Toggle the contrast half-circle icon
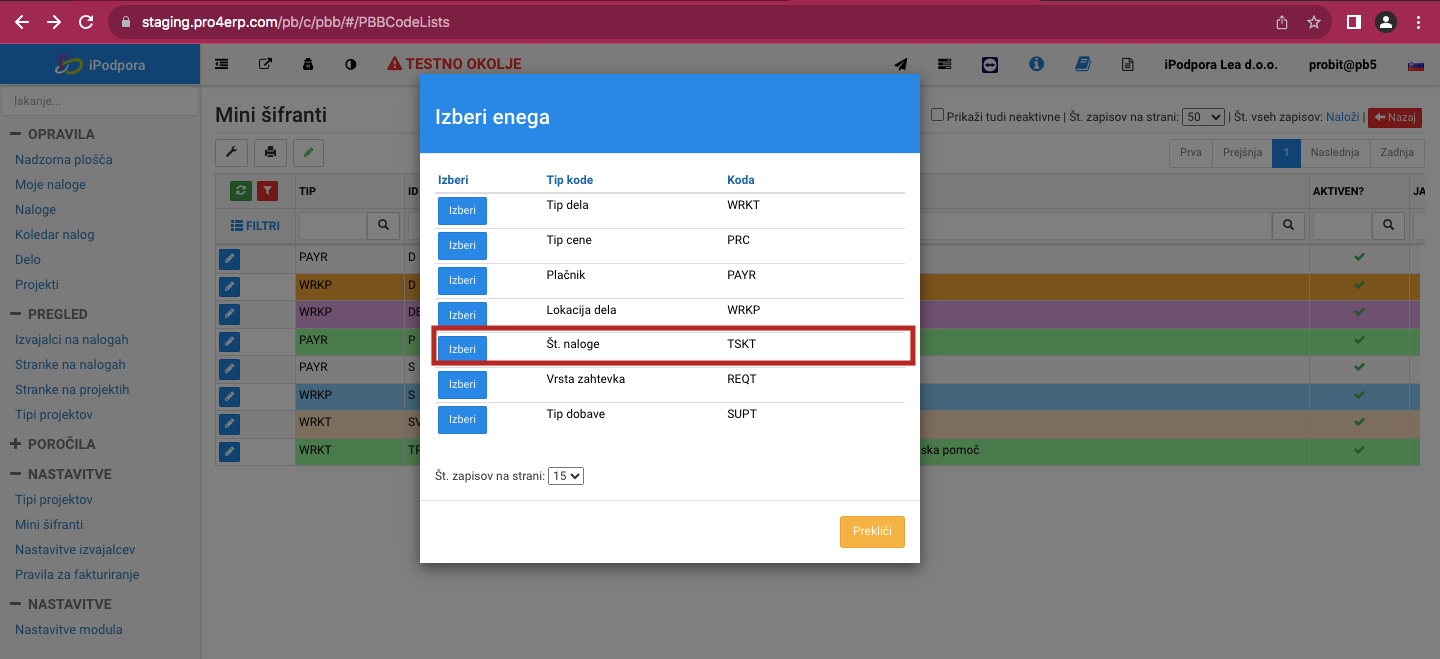1440x659 pixels. click(x=351, y=64)
